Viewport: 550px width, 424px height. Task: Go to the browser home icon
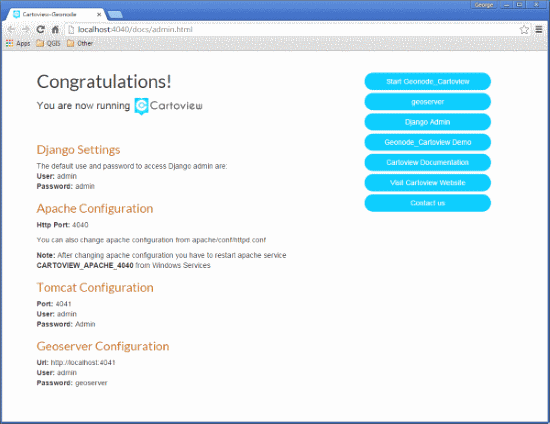55,29
